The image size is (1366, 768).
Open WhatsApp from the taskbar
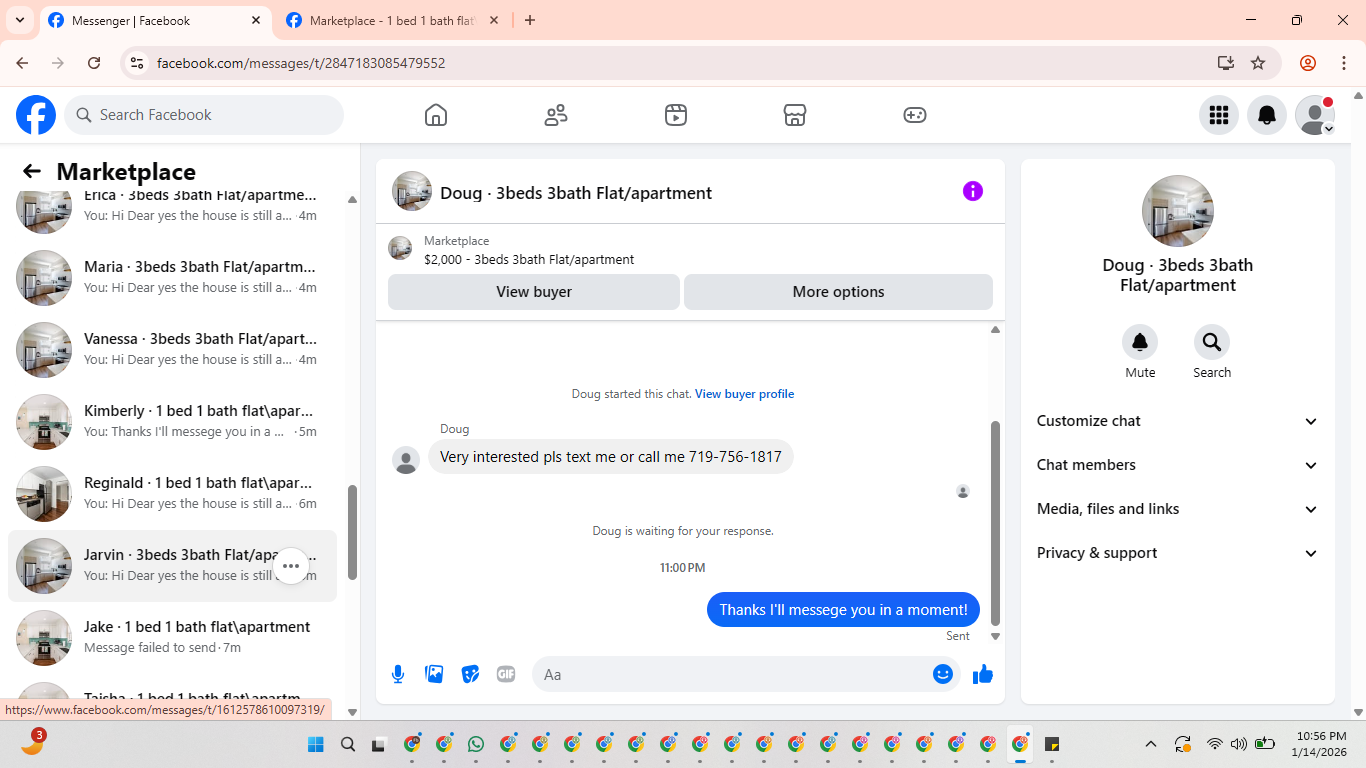click(x=476, y=744)
